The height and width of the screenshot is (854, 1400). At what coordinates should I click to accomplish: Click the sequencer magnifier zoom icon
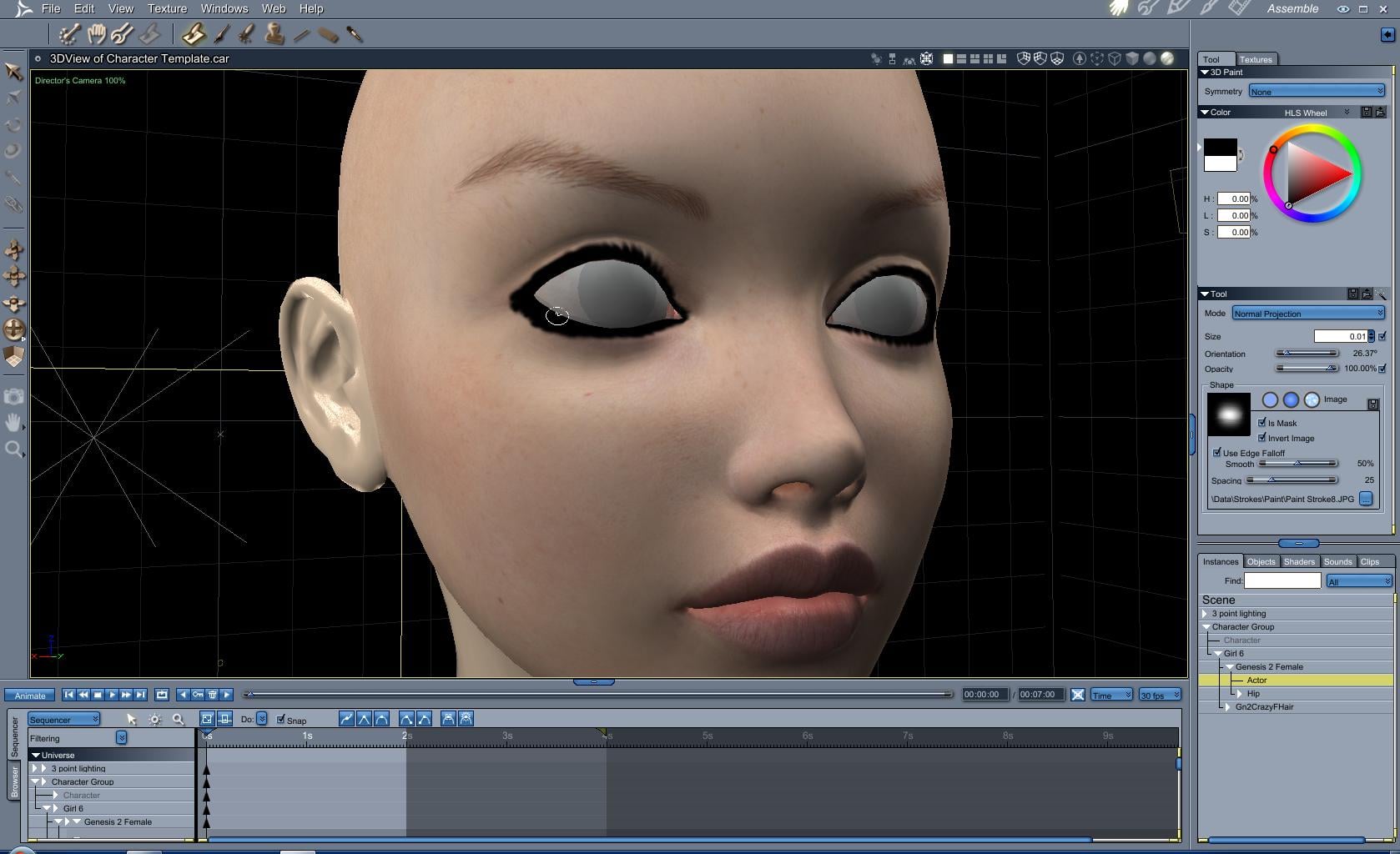click(x=178, y=719)
